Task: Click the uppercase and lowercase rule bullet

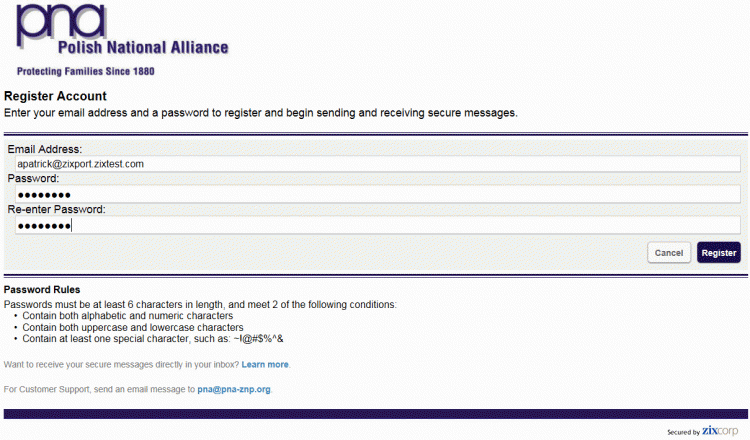Action: tap(133, 328)
